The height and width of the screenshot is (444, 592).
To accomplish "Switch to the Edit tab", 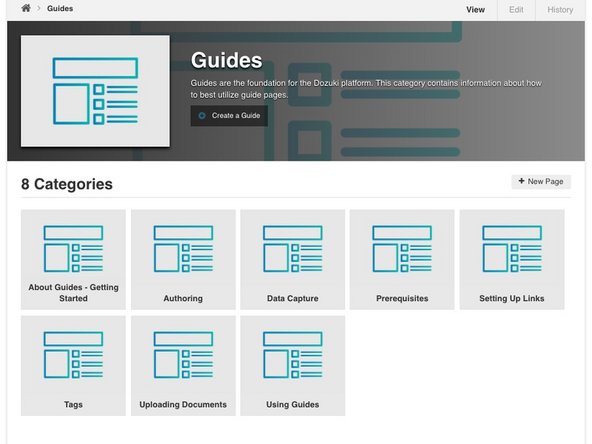I will [x=516, y=10].
